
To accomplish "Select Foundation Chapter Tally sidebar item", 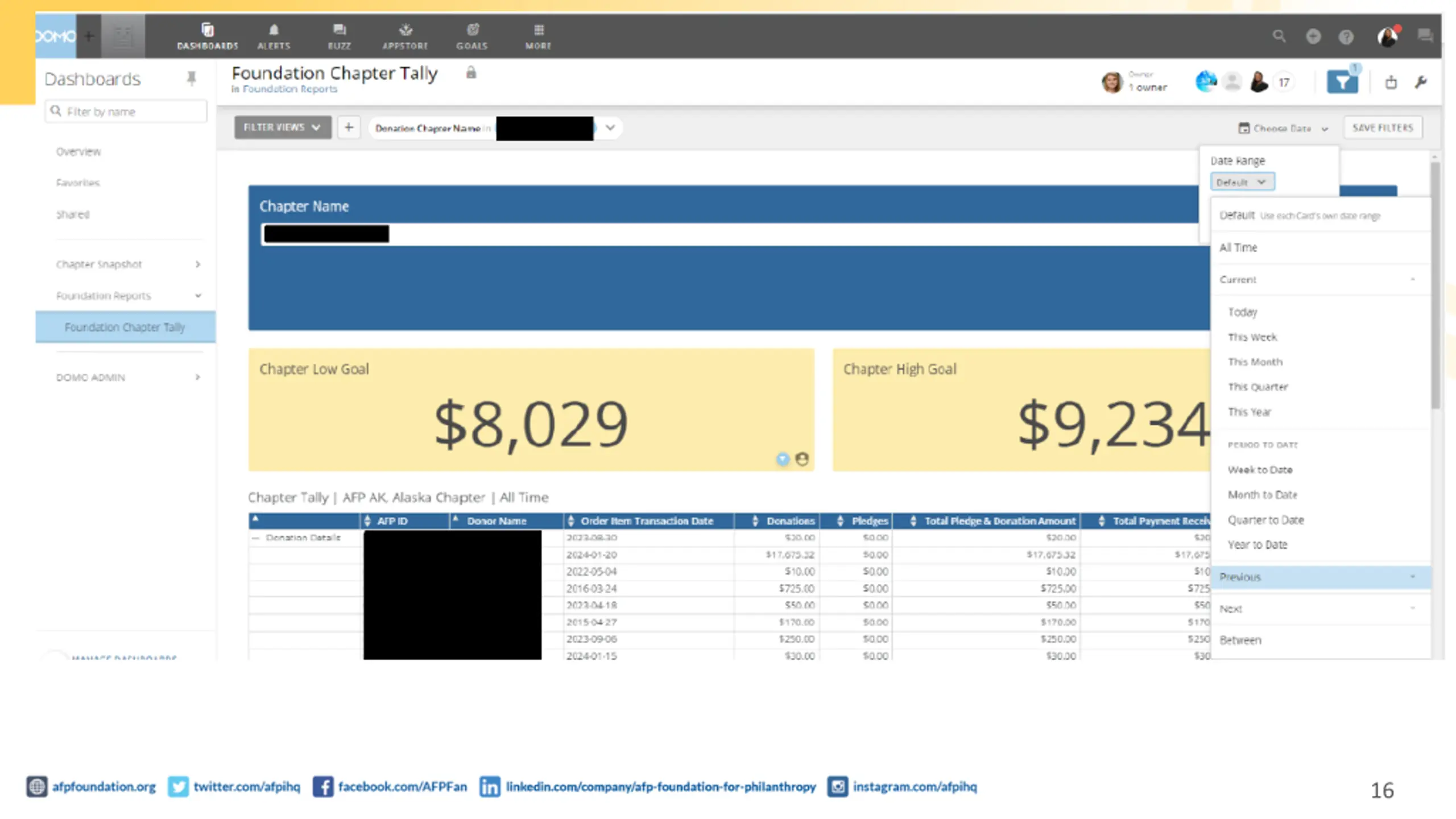I will (x=126, y=327).
